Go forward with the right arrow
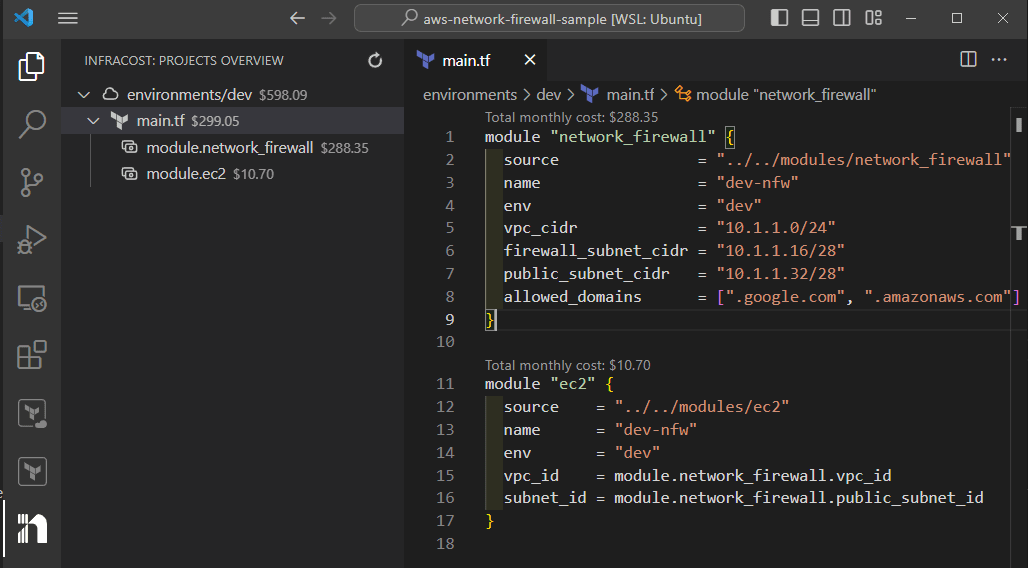1028x568 pixels. pos(329,18)
